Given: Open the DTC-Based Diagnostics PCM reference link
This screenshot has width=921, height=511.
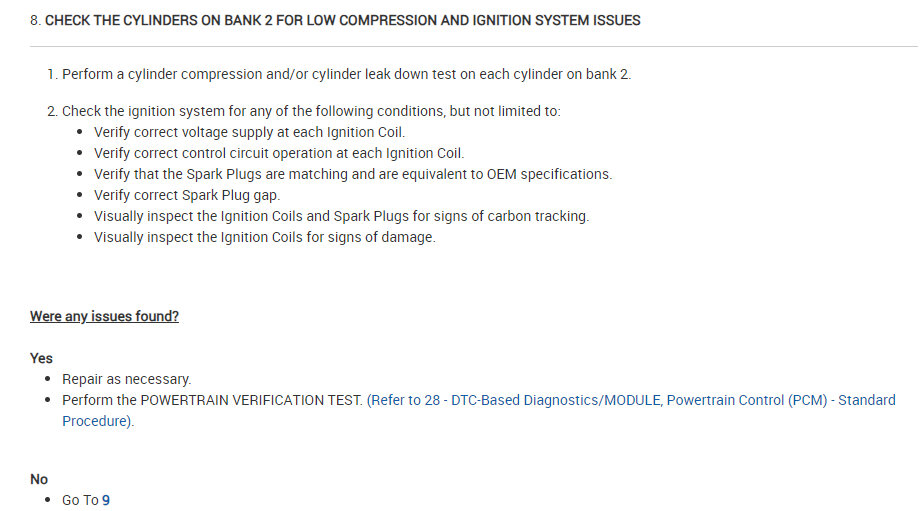Looking at the screenshot, I should coord(630,400).
